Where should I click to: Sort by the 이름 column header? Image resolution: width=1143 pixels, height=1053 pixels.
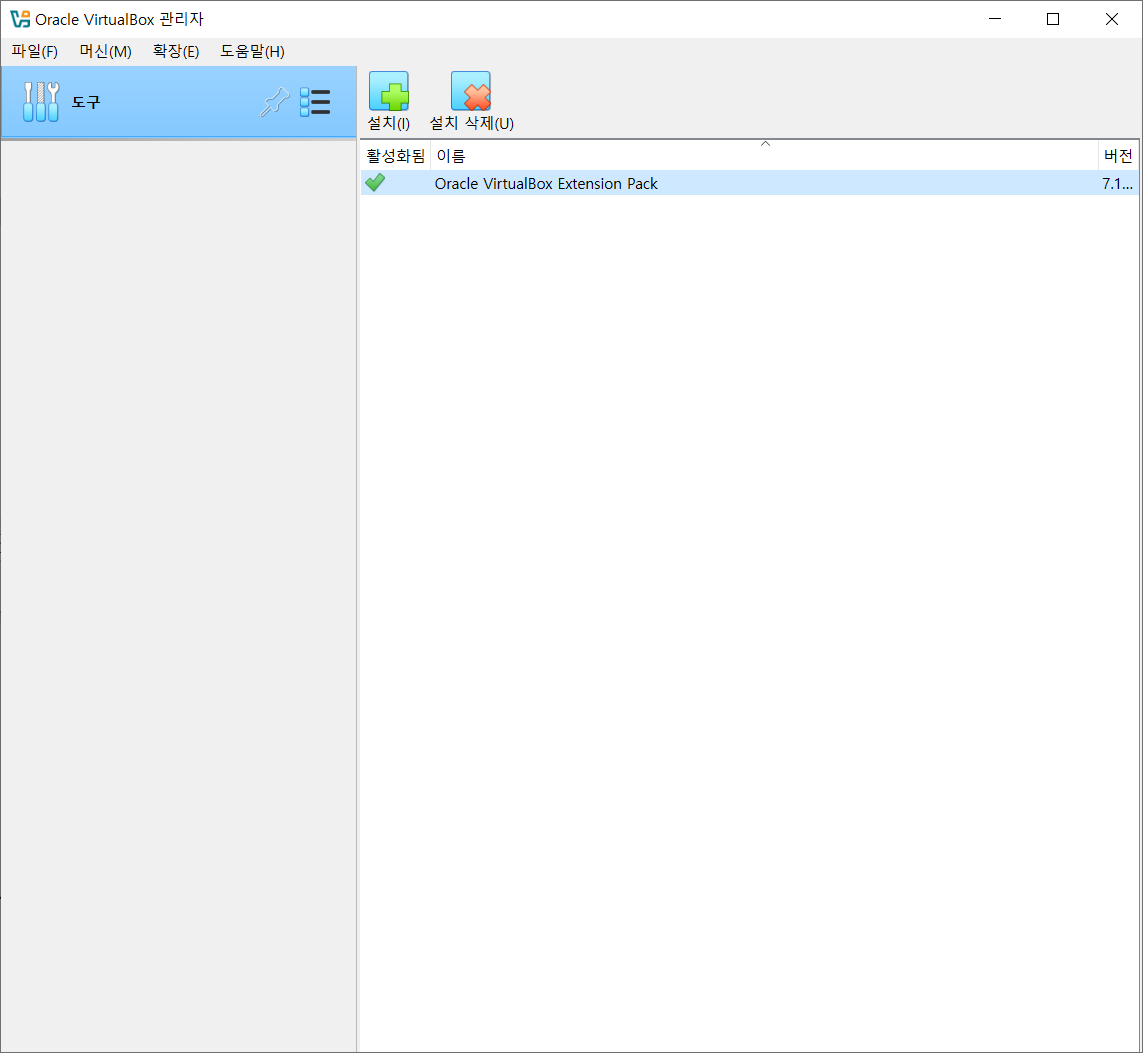[764, 156]
